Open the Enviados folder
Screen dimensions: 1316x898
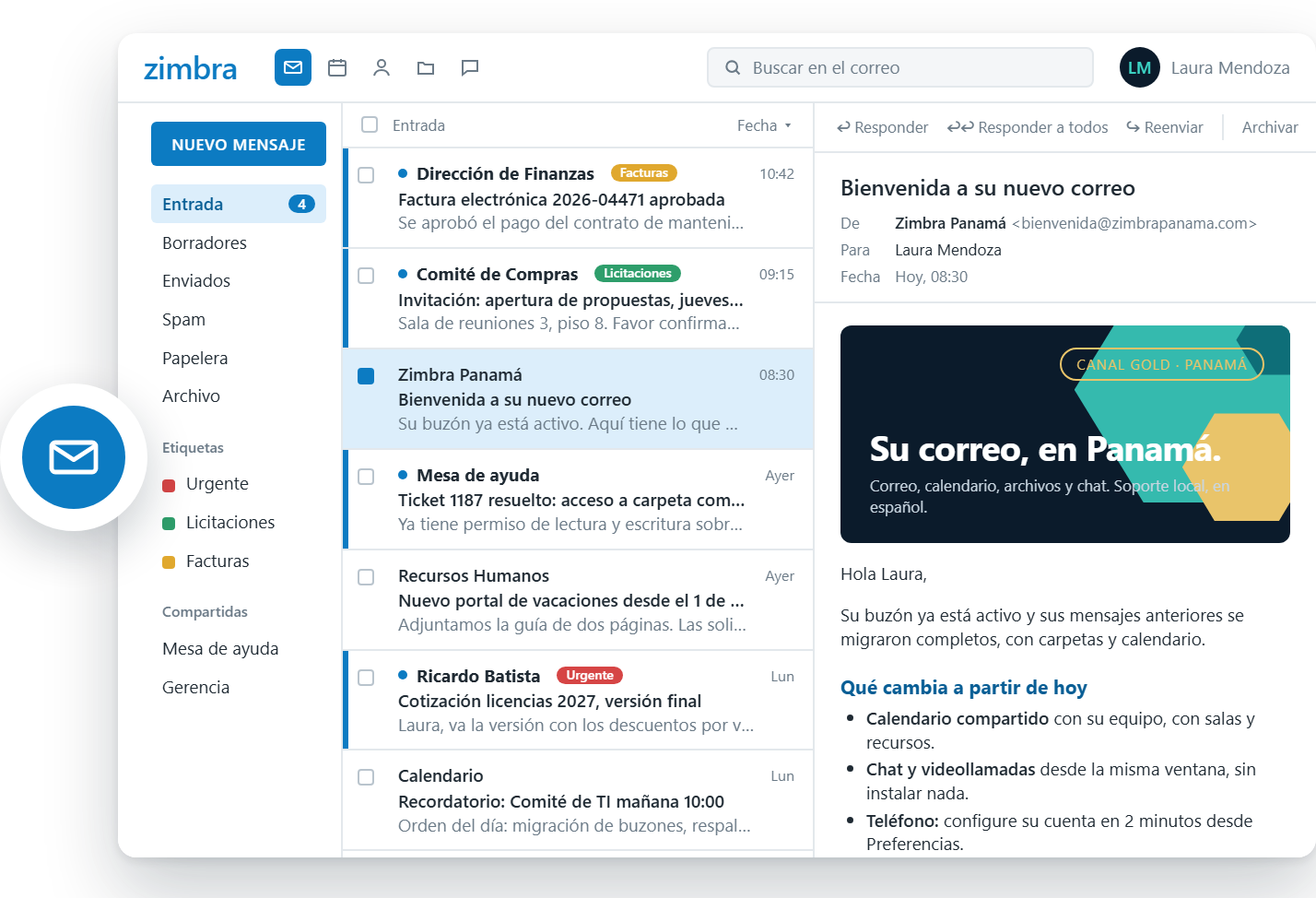tap(239, 281)
